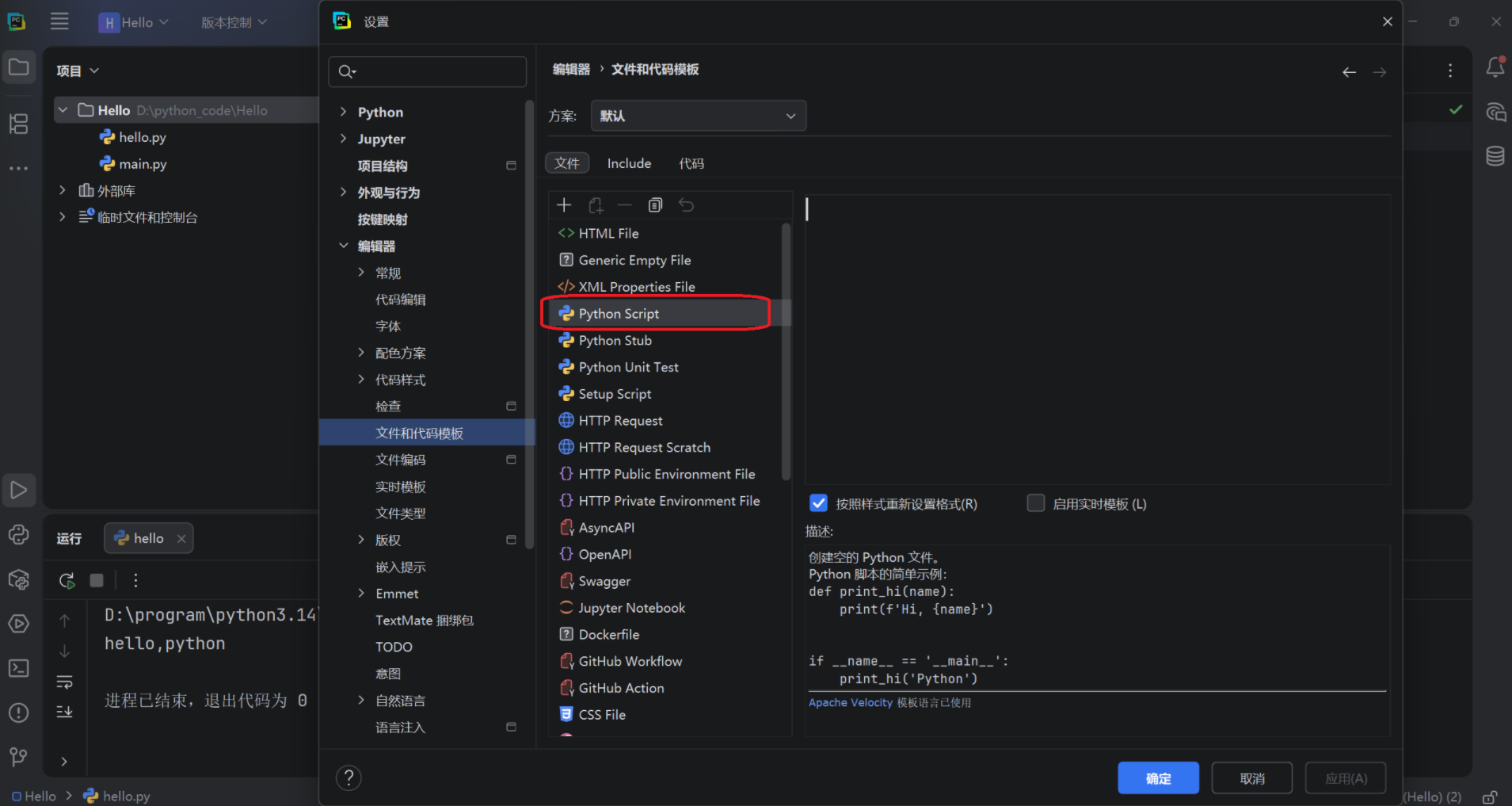Enable the live templates checkbox
This screenshot has height=806, width=1512.
click(x=1035, y=503)
